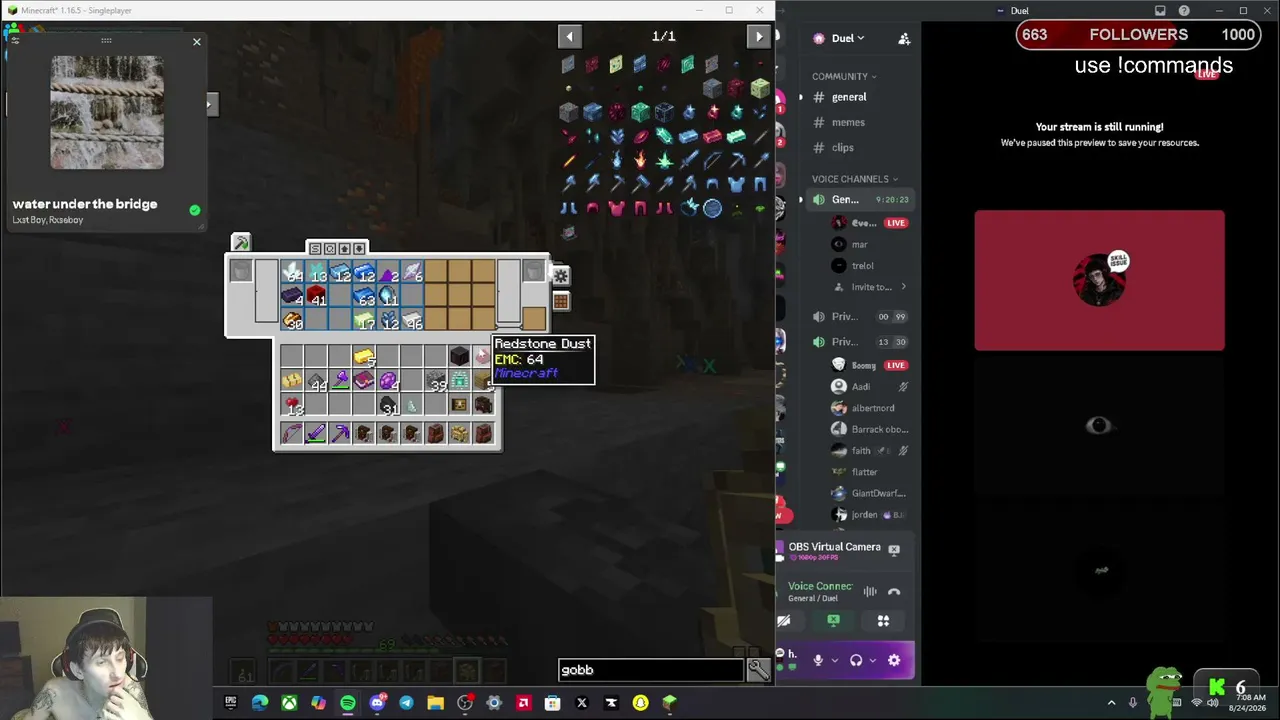Go to next JEI item page
This screenshot has height=720, width=1280.
(759, 37)
